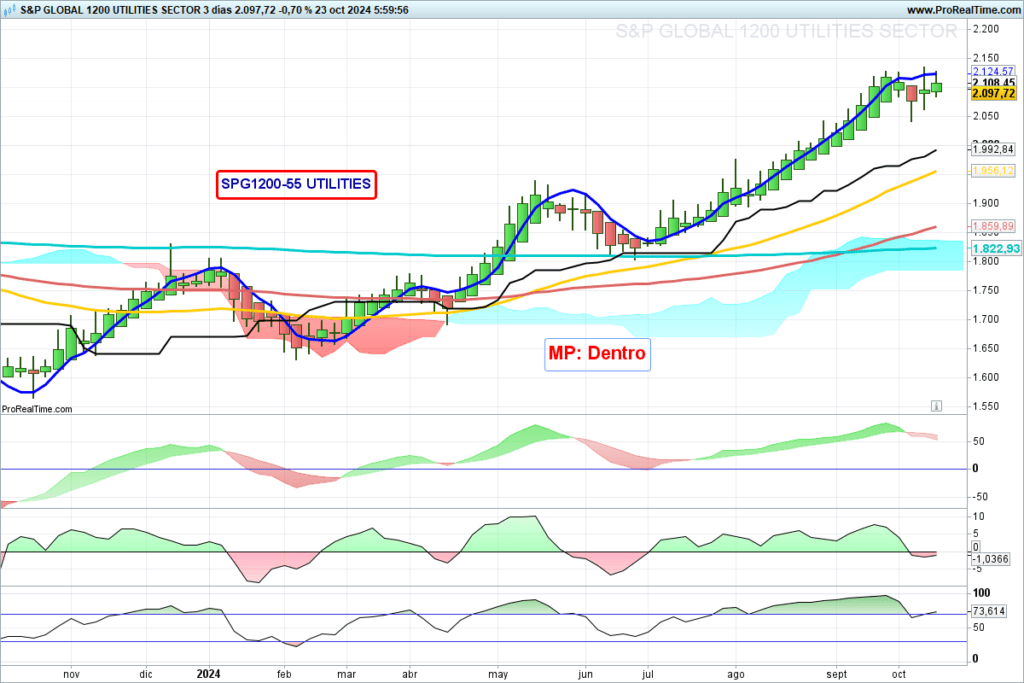This screenshot has width=1024, height=683.
Task: Select the 'MP: Dentro' annotation label
Action: [597, 354]
